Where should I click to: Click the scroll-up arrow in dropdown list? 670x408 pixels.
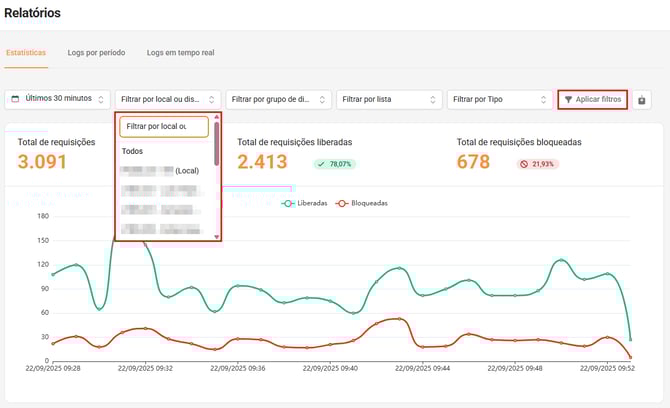coord(217,117)
